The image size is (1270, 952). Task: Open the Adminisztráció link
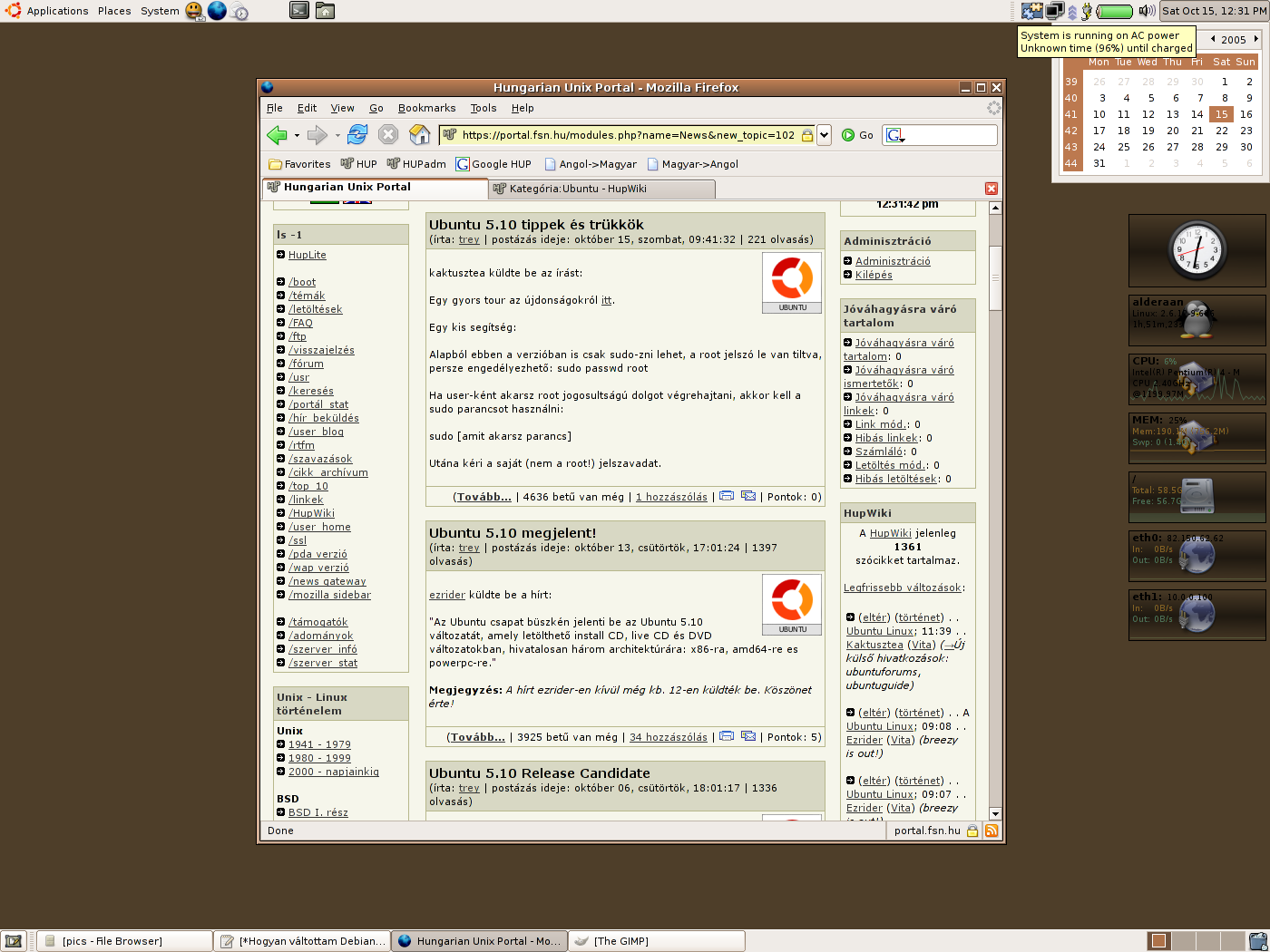[x=893, y=261]
